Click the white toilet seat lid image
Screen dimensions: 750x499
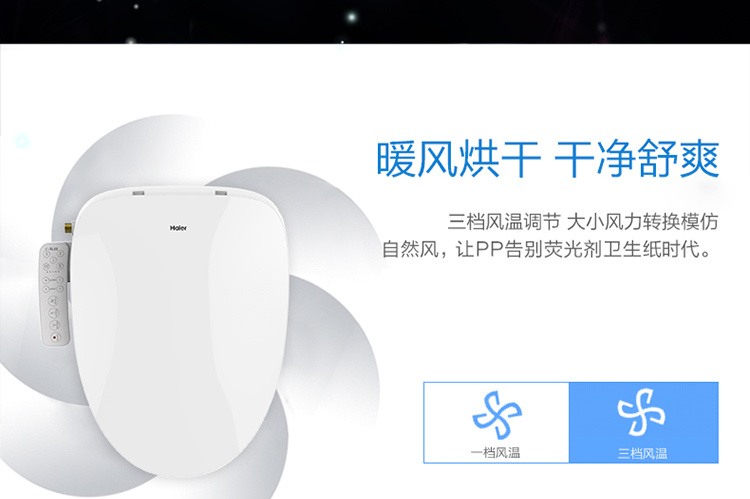pos(179,330)
